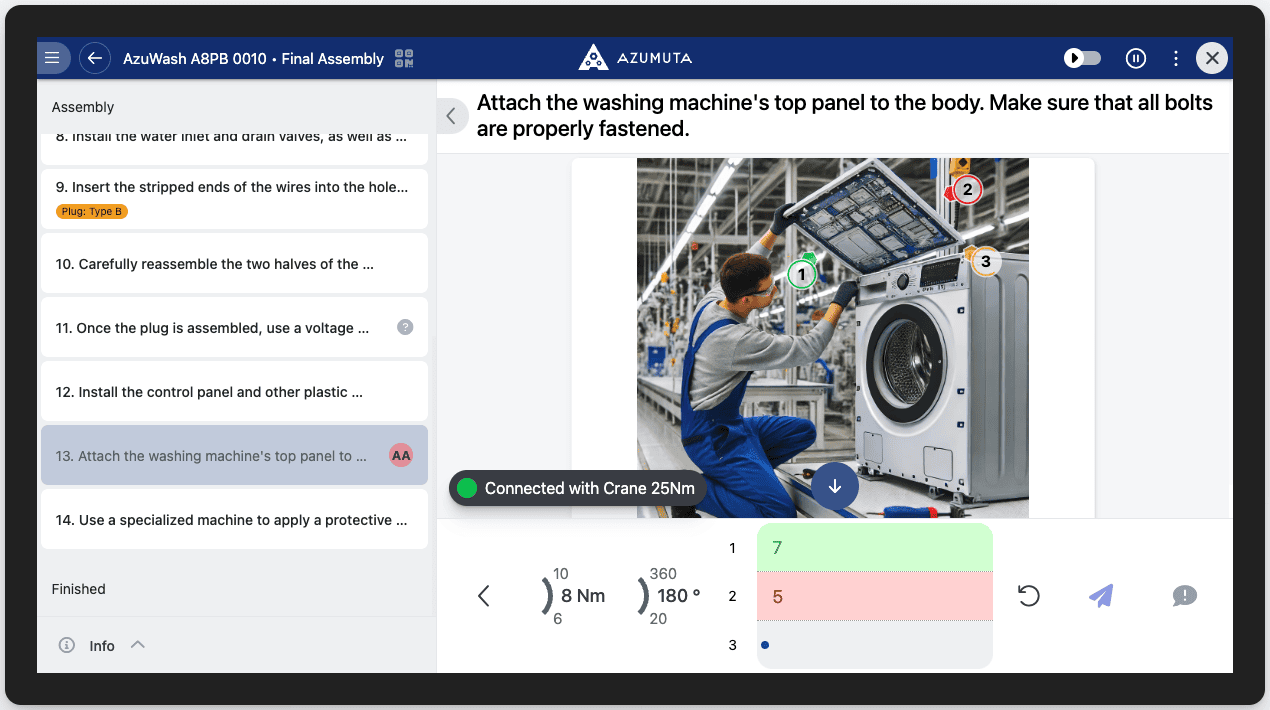
Task: Toggle the play switch in header
Action: tap(1082, 58)
